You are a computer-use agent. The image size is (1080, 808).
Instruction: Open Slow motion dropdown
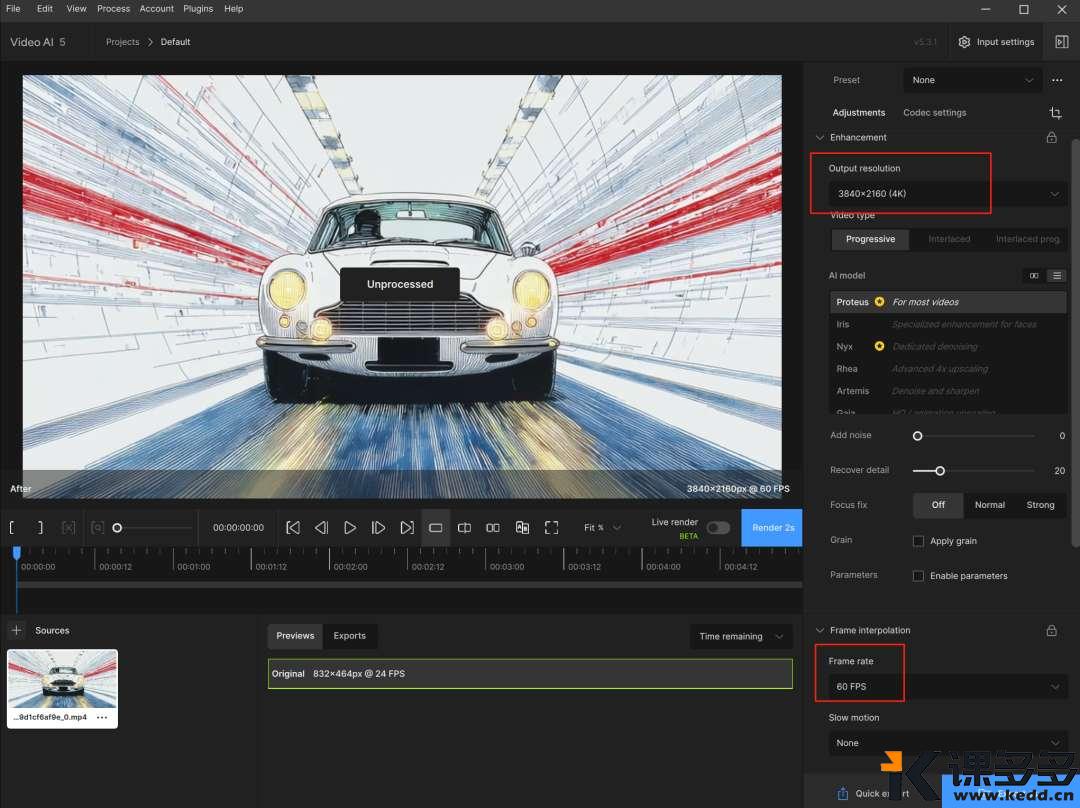pos(947,743)
